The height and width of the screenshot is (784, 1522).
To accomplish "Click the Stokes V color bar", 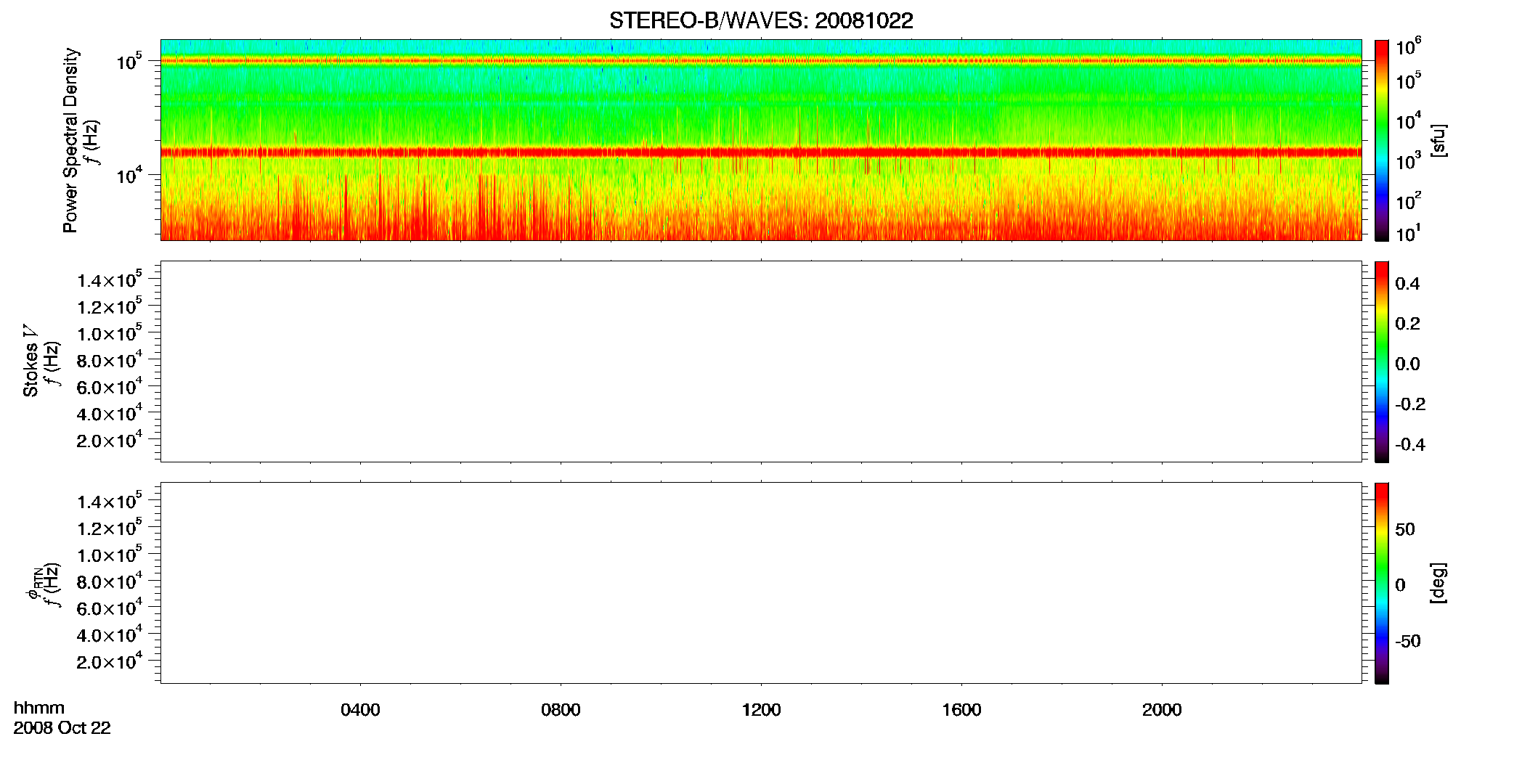I will click(1381, 362).
